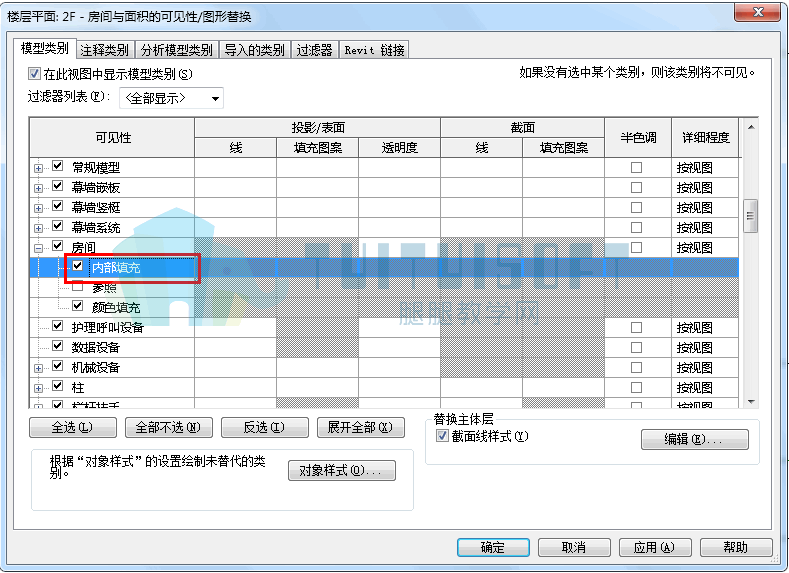789x573 pixels.
Task: Click the 反选 button
Action: point(265,428)
